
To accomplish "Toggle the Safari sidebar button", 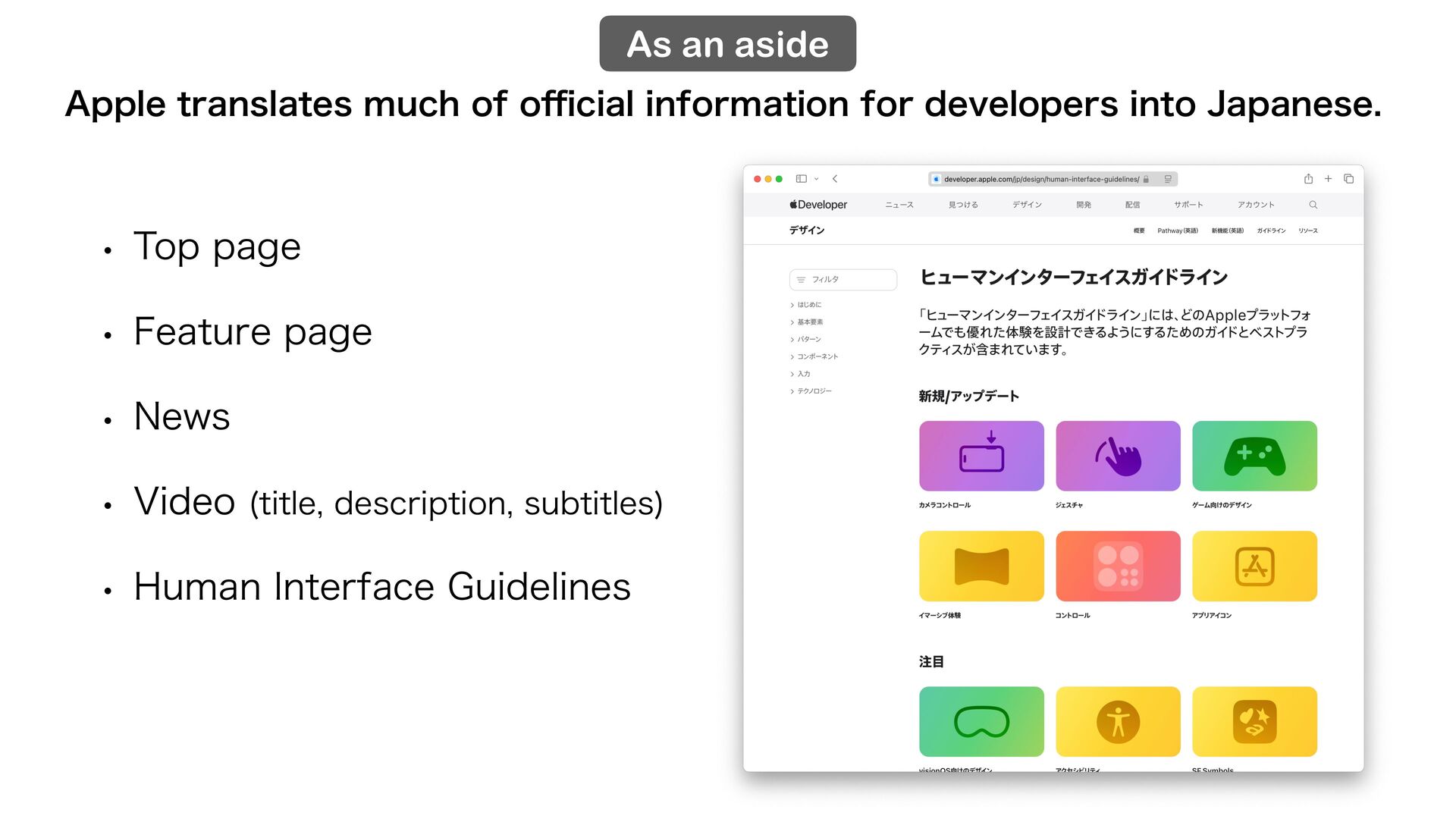I will (x=801, y=179).
